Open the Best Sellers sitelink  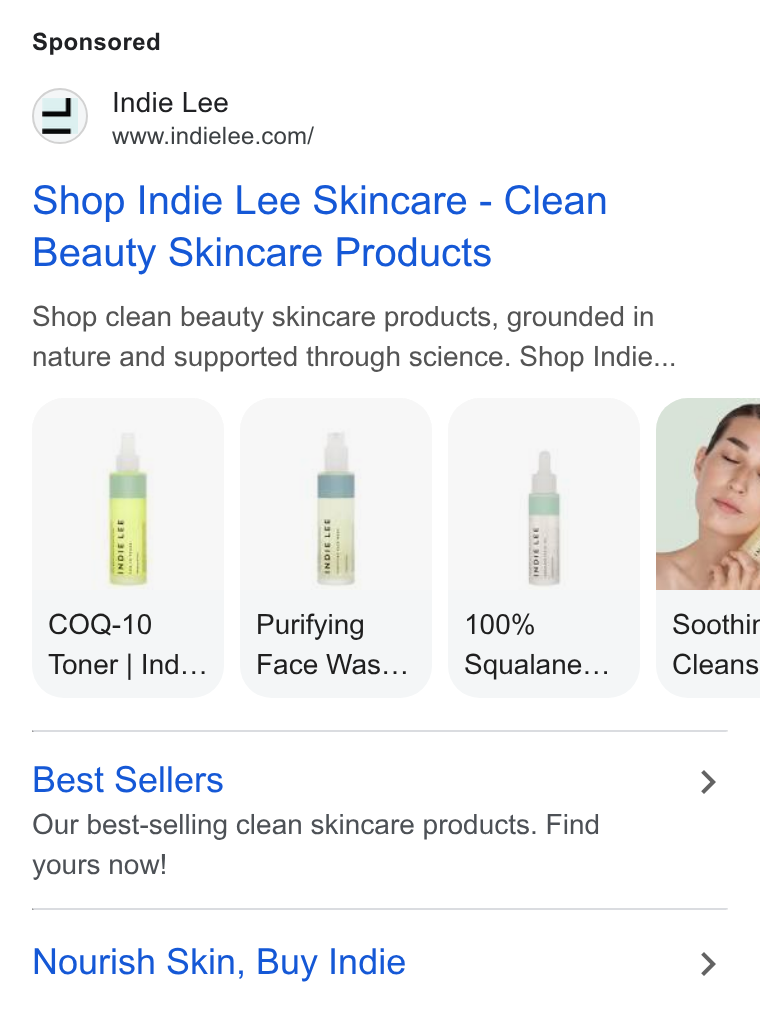(128, 780)
